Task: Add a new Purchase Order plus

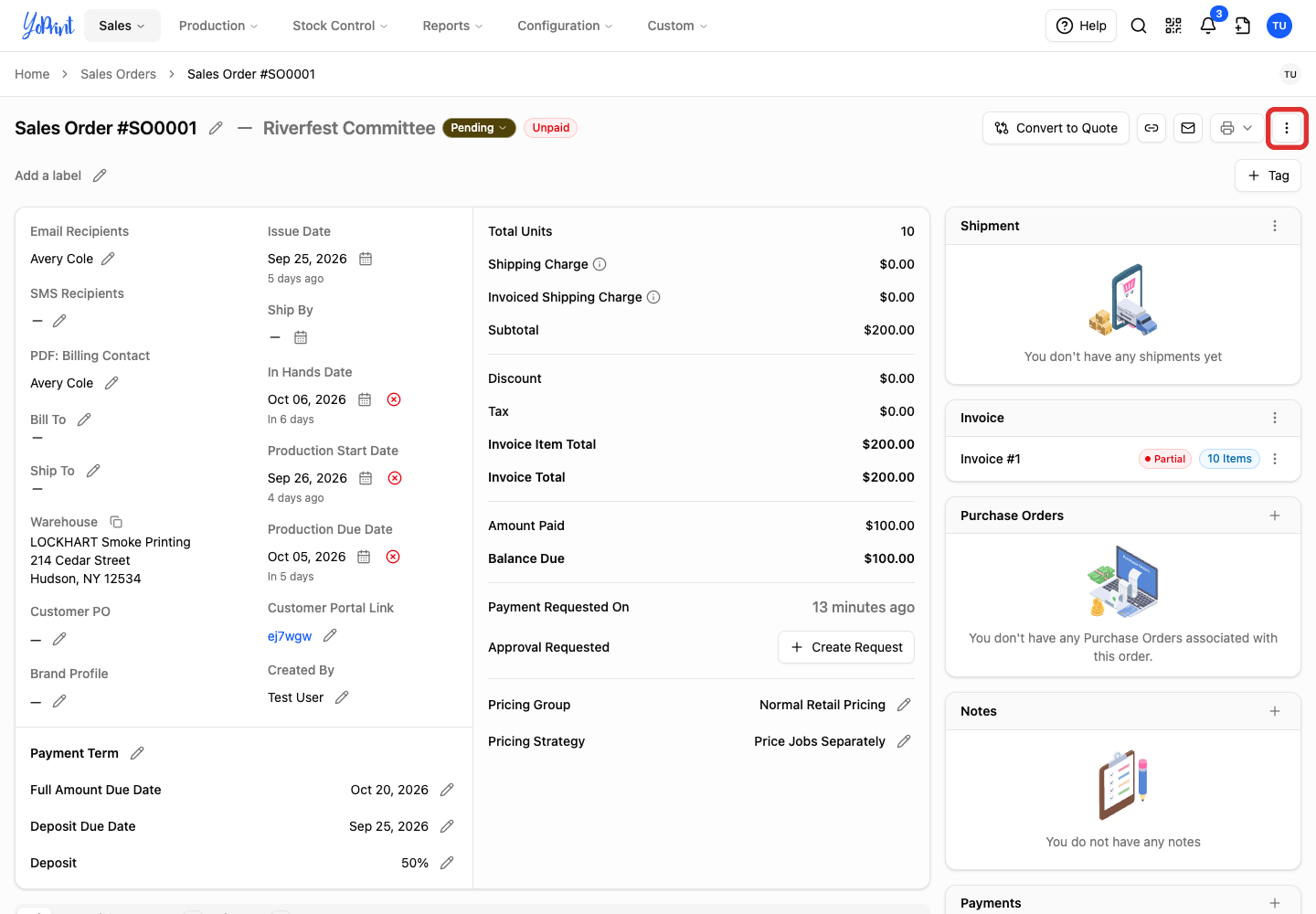Action: (x=1275, y=515)
